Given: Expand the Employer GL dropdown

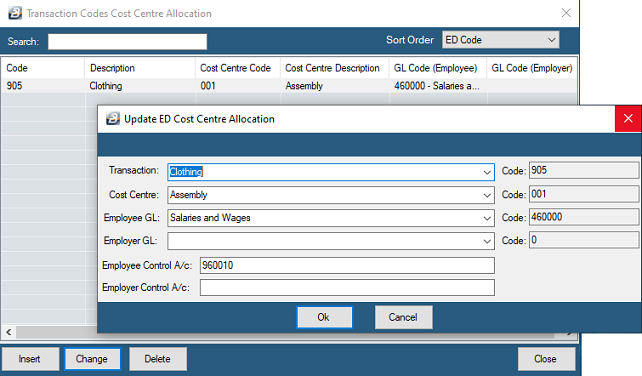Looking at the screenshot, I should click(x=487, y=241).
